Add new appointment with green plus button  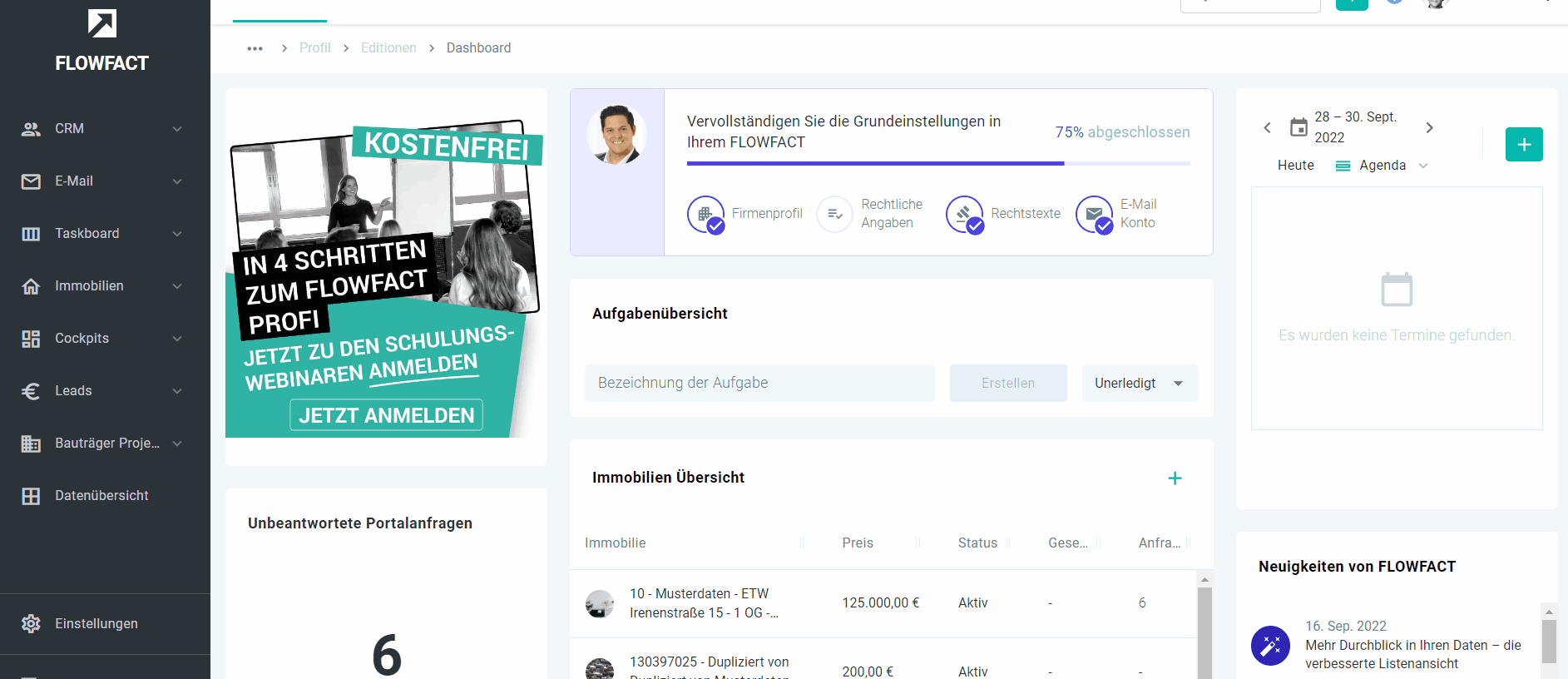point(1524,144)
